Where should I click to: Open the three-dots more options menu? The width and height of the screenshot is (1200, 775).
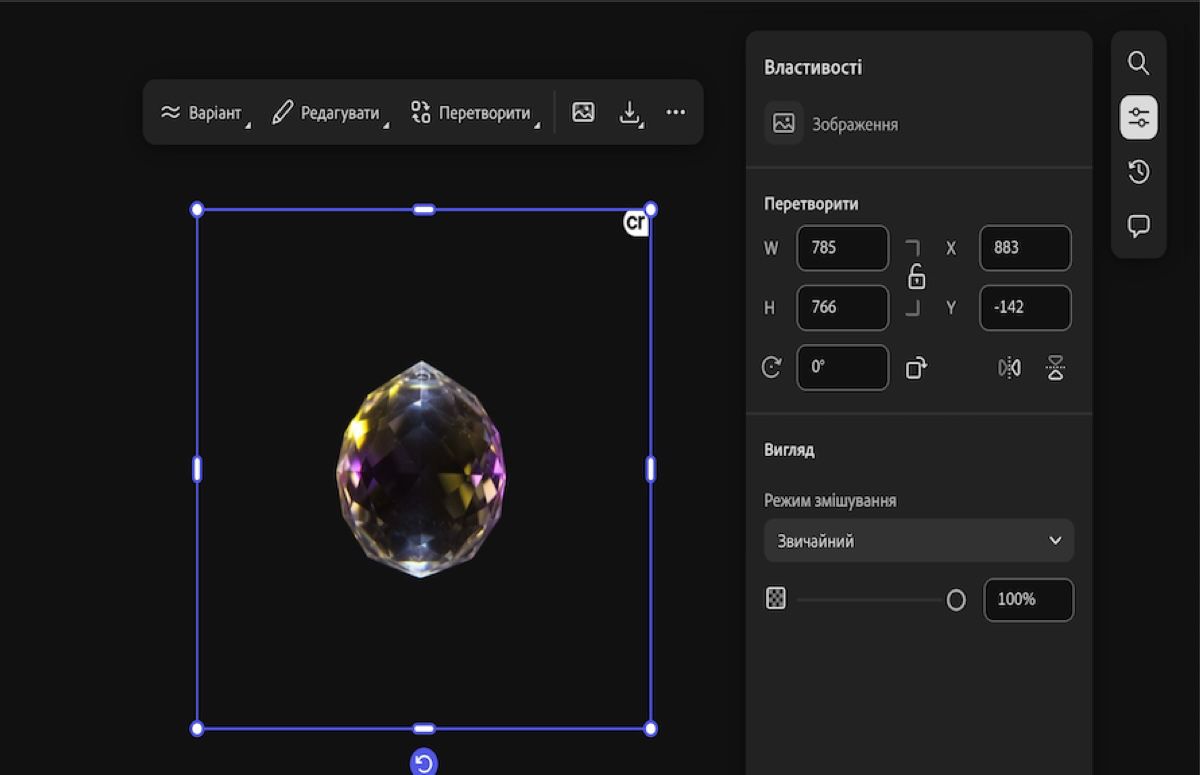coord(676,112)
